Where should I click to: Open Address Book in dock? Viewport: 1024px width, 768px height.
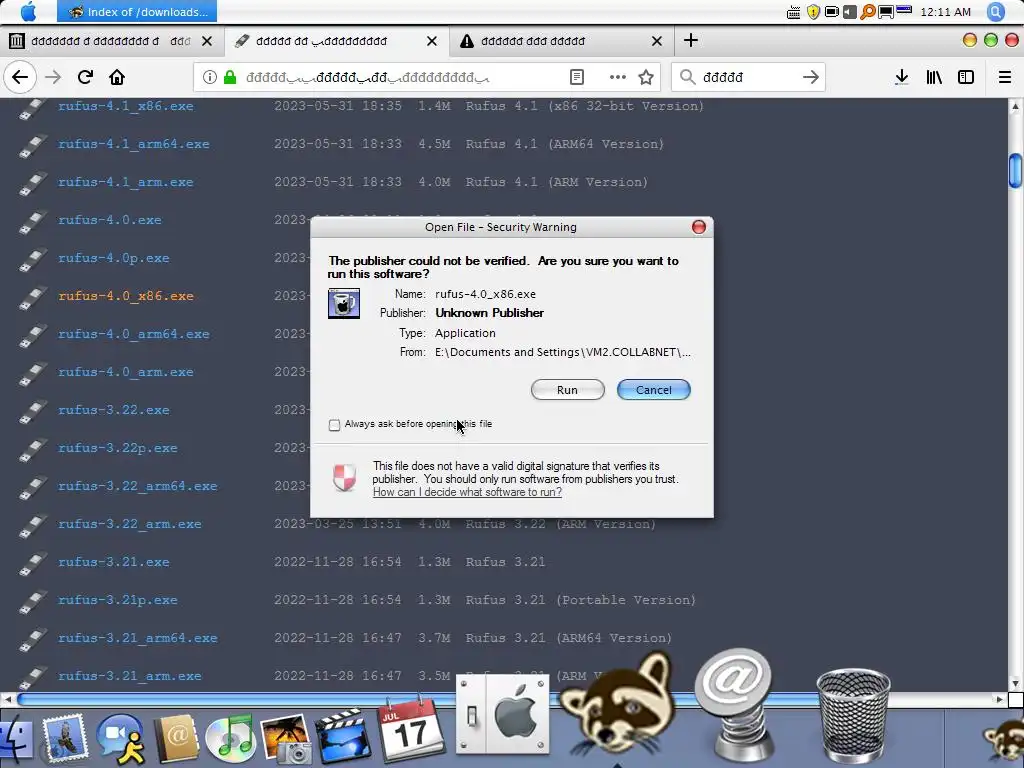pos(176,739)
